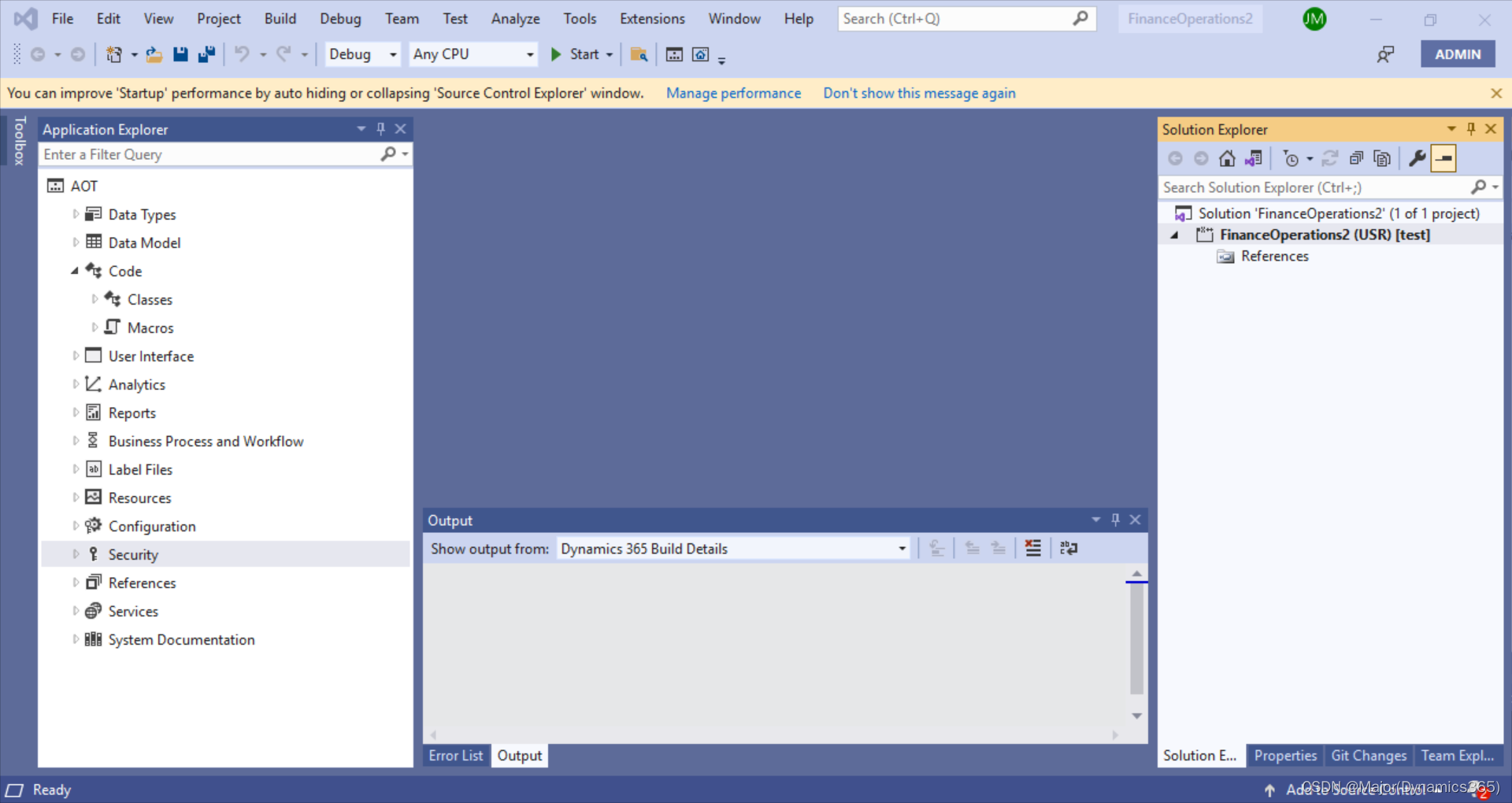Expand the Classes node under Code

(x=94, y=299)
